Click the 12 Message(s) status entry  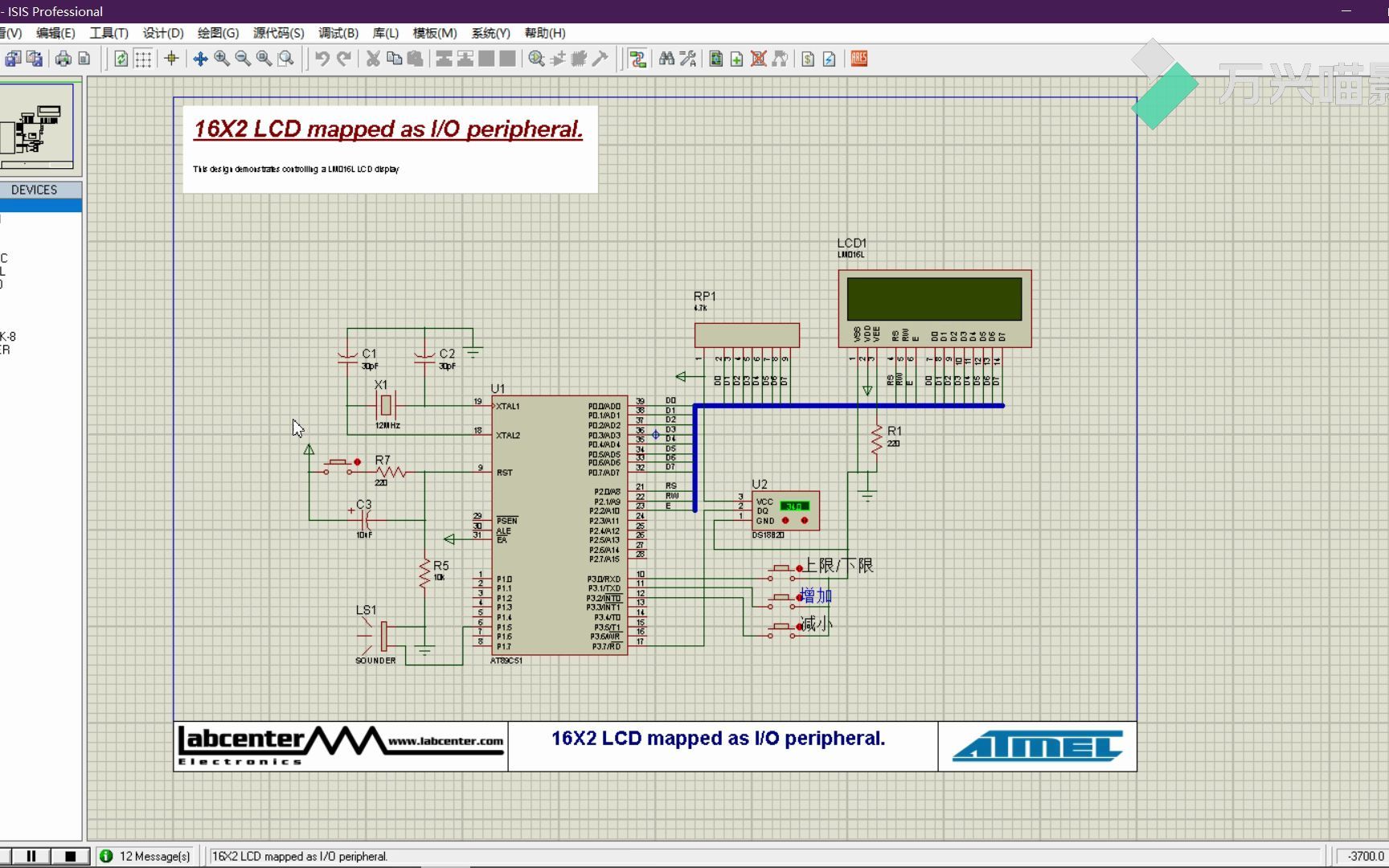coord(145,856)
